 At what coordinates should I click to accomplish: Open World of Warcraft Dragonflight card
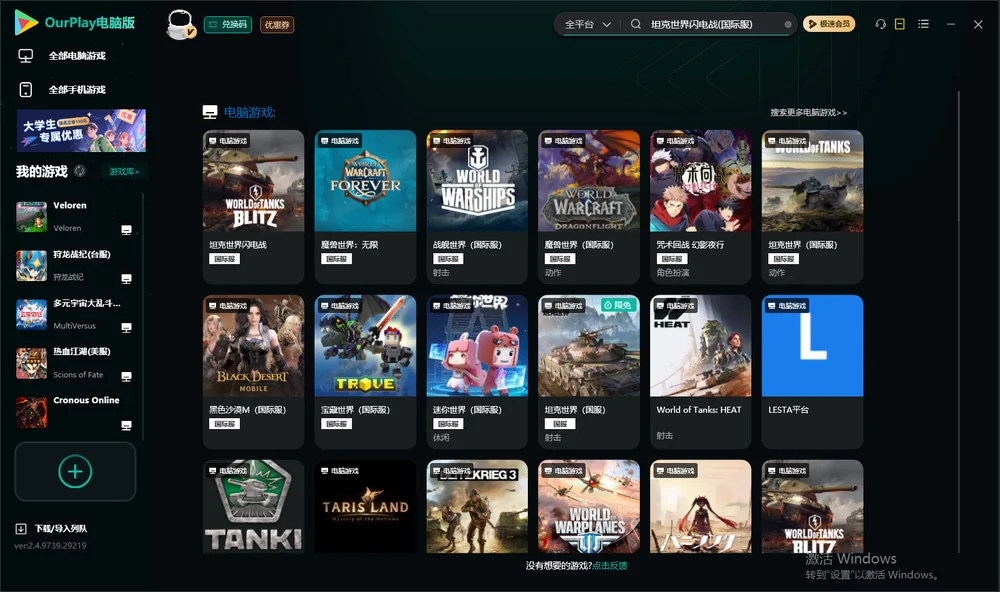coord(589,207)
